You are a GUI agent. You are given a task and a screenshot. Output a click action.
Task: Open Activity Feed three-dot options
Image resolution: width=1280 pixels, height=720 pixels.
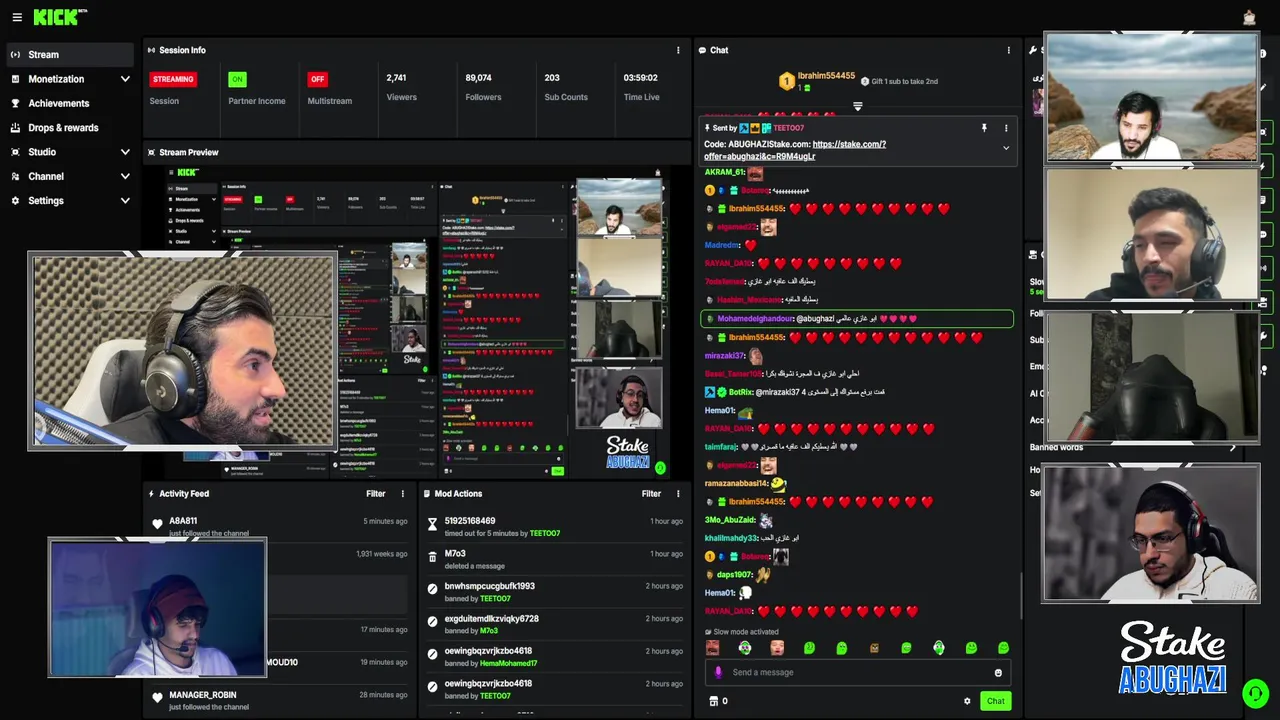pos(403,494)
